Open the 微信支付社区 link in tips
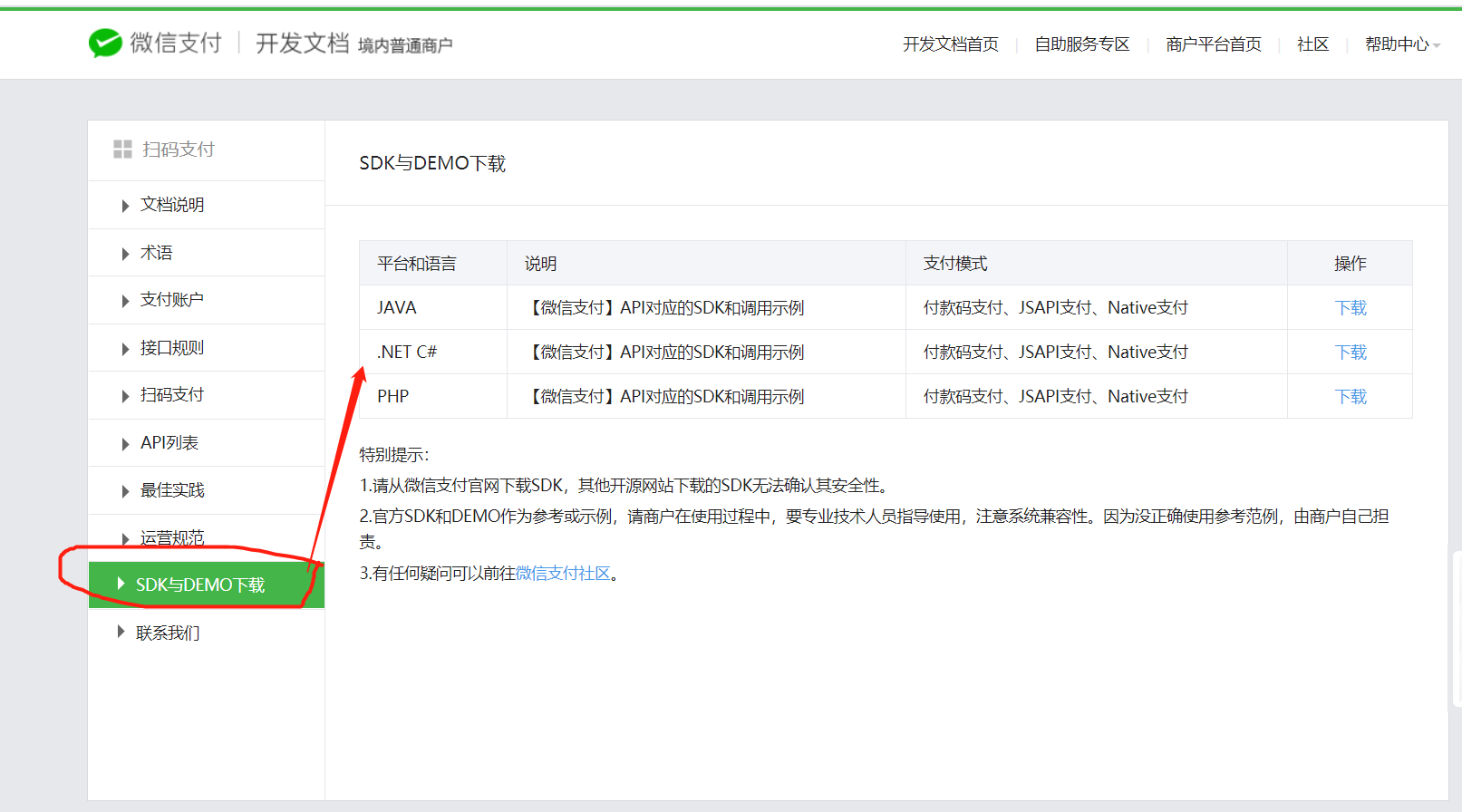Screen dimensions: 1462x812 click(x=563, y=573)
